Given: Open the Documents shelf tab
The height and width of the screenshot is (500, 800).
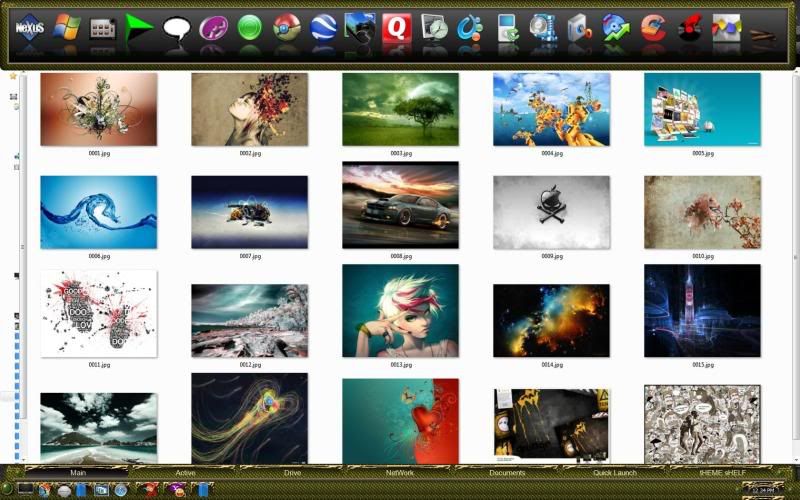Looking at the screenshot, I should click(507, 473).
